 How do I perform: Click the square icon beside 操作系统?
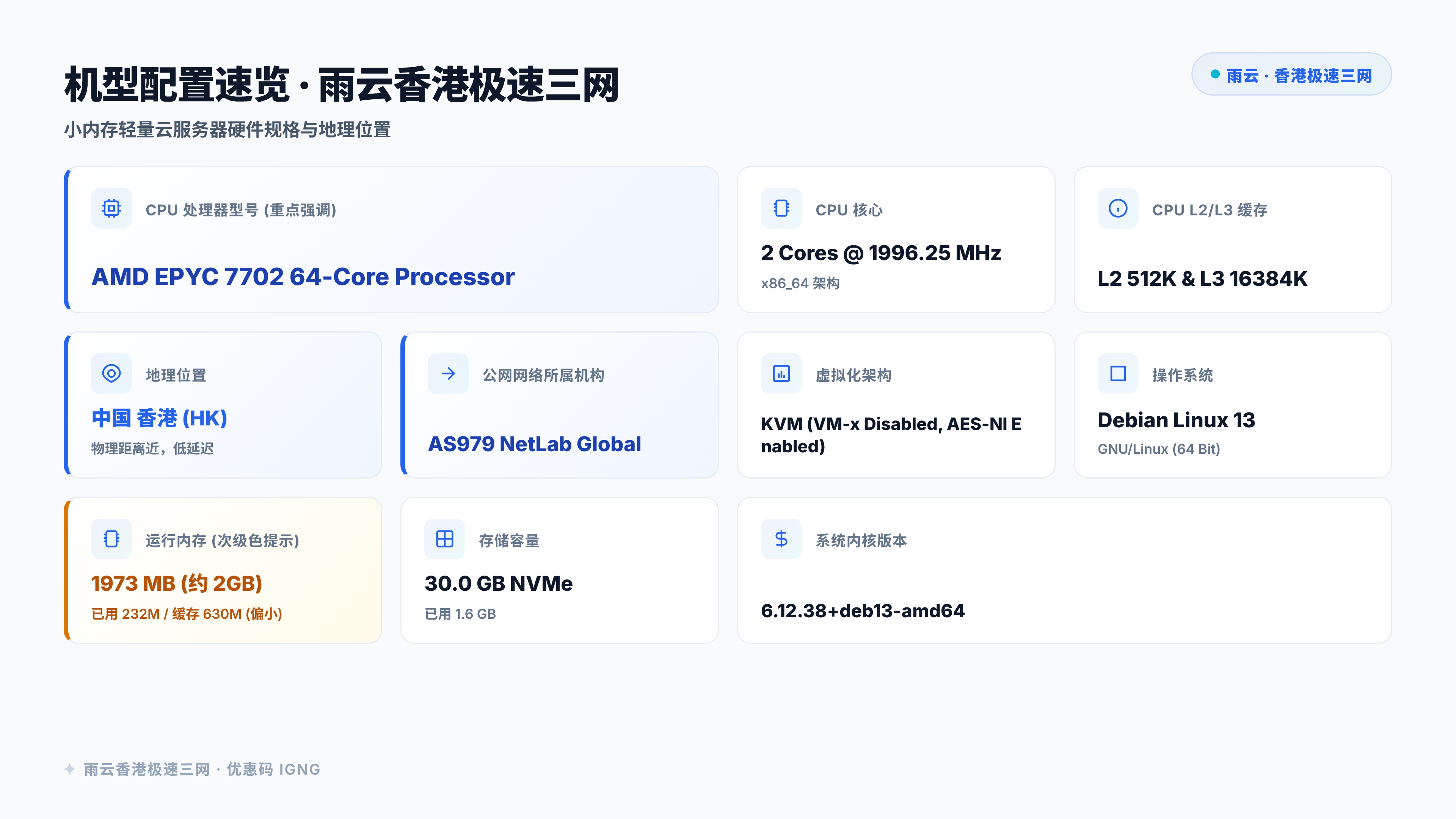tap(1118, 373)
